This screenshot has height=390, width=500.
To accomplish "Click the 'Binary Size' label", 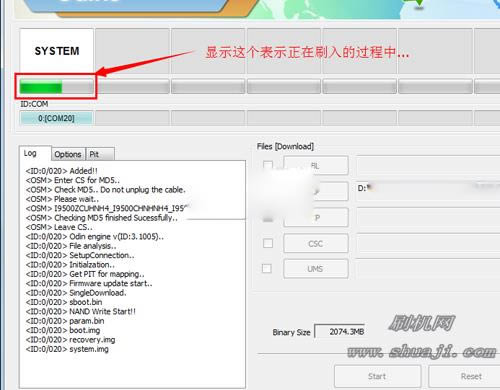I will tap(291, 332).
